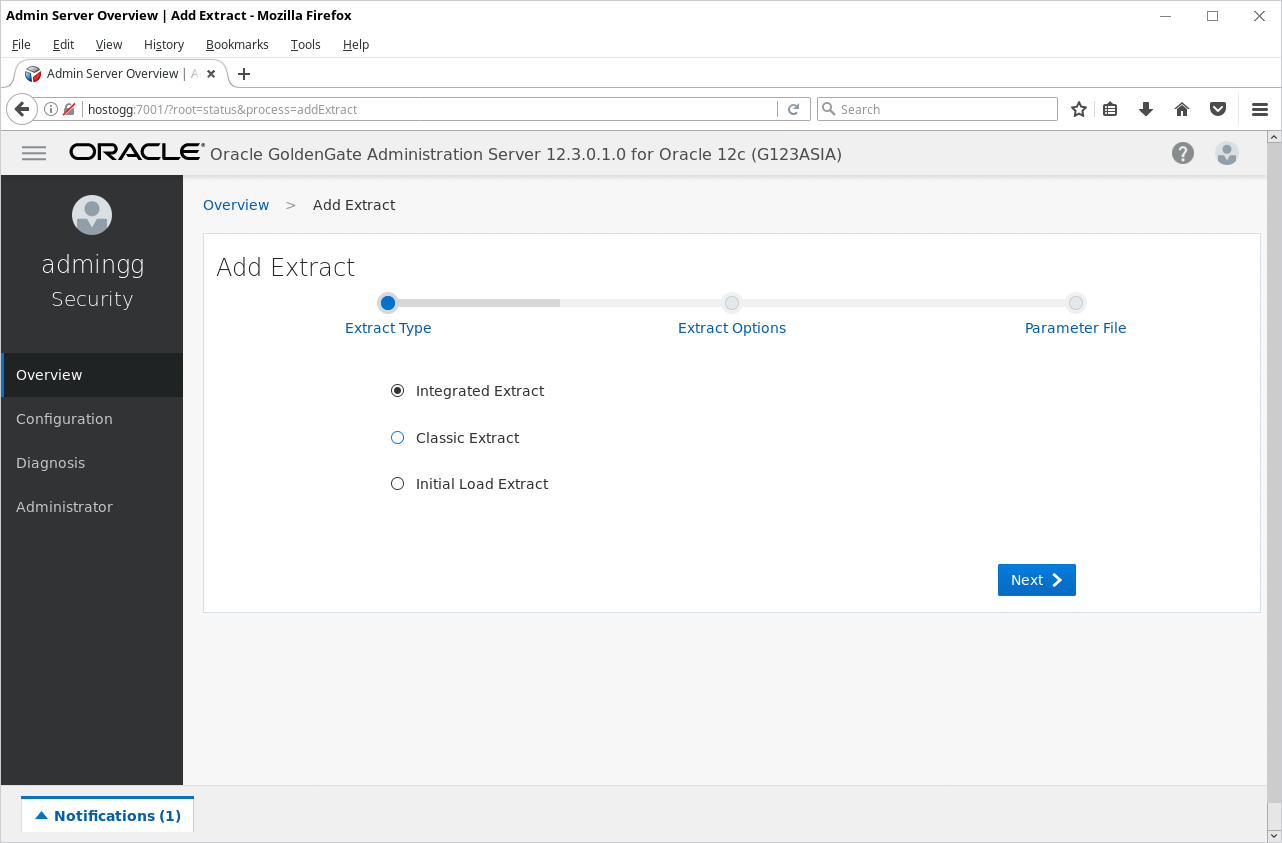The width and height of the screenshot is (1282, 843).
Task: Open the Firefox hamburger menu
Action: [x=1260, y=109]
